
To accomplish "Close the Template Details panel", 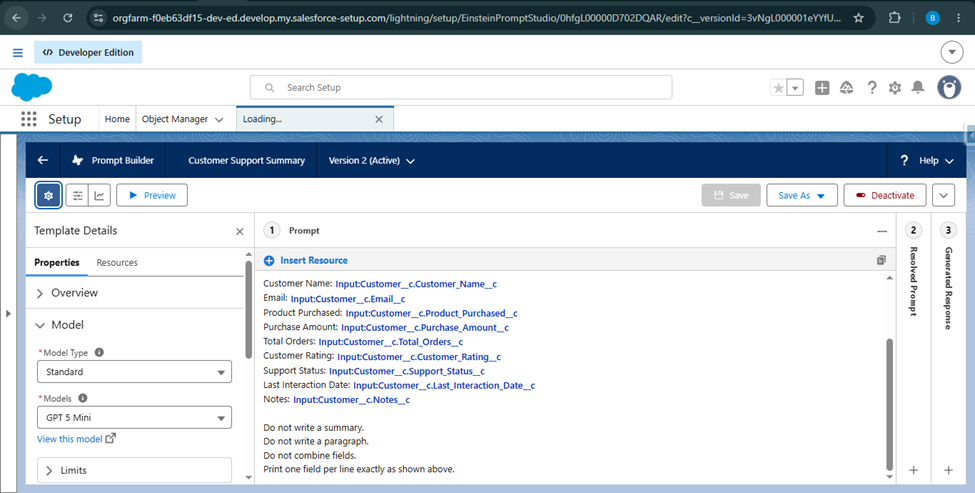I will [239, 231].
